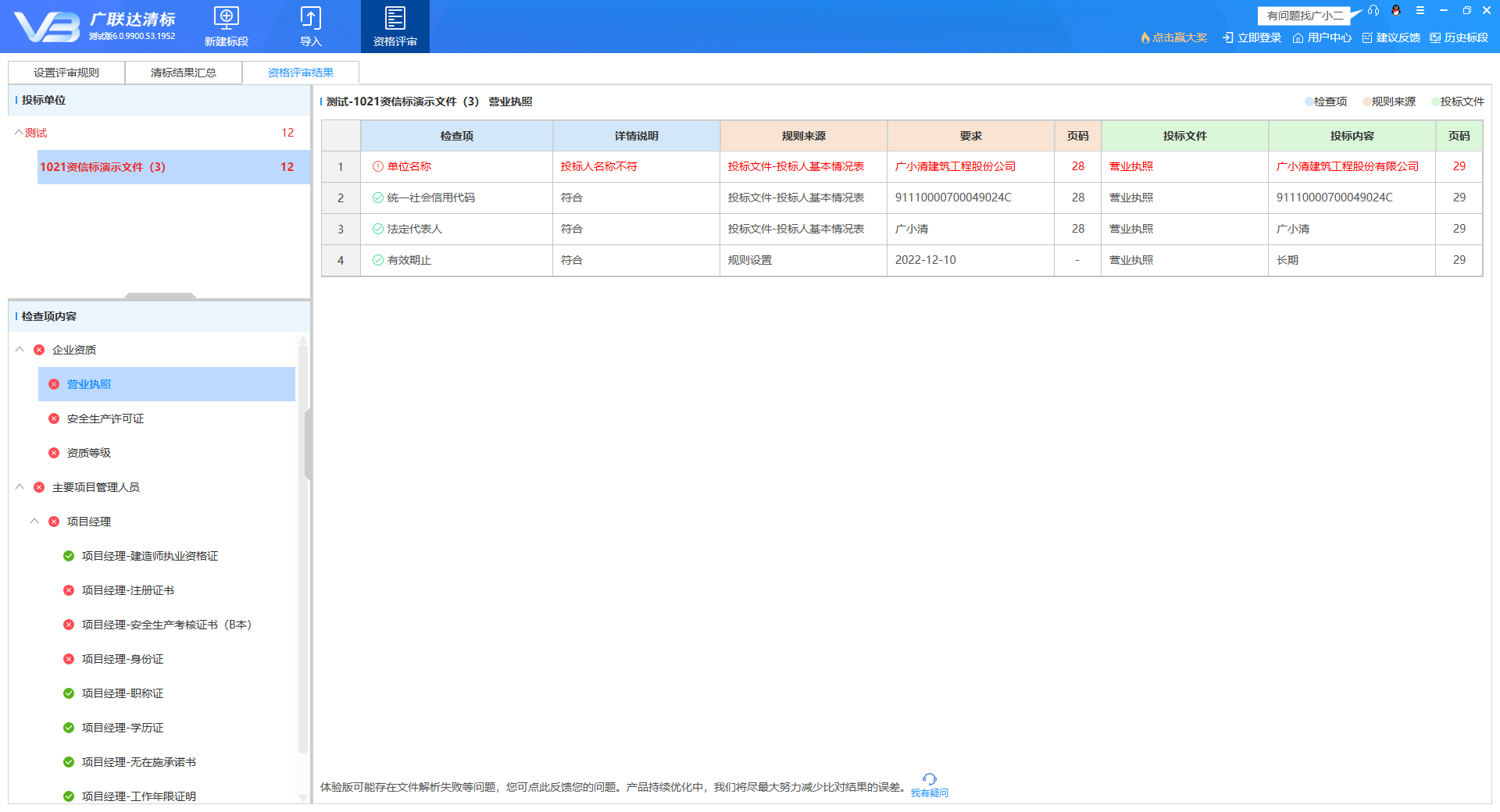The height and width of the screenshot is (812, 1500).
Task: Click the 规则来源 orange legend swatch
Action: pyautogui.click(x=1367, y=101)
